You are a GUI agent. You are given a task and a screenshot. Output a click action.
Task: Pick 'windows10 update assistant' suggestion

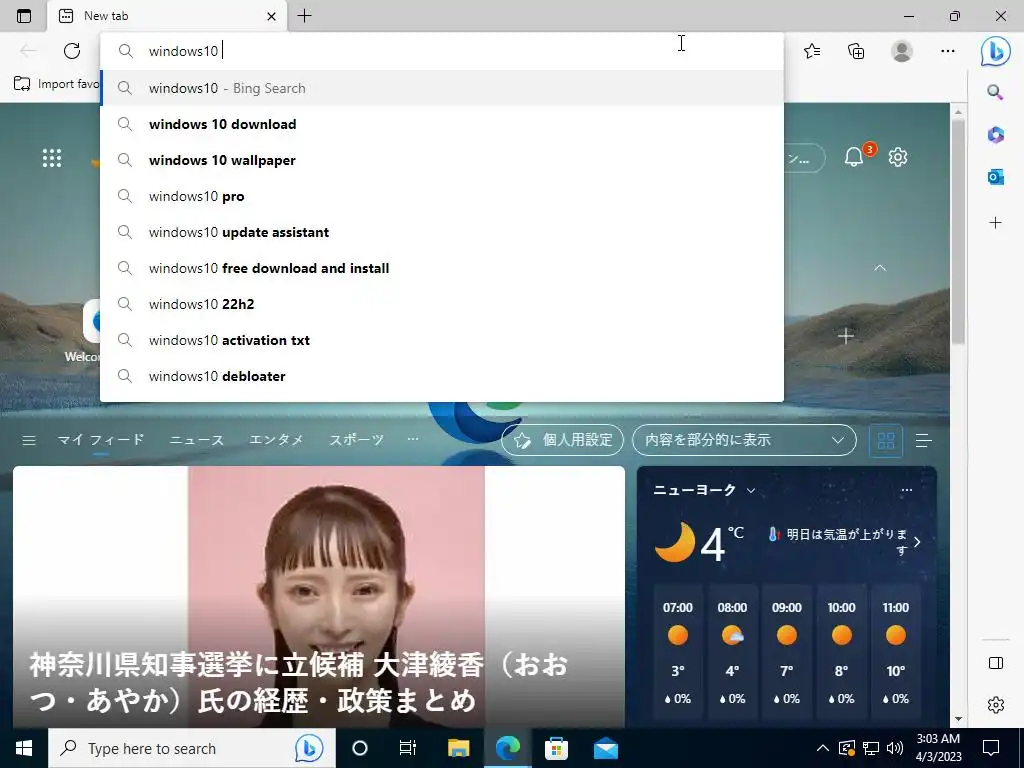[x=442, y=232]
